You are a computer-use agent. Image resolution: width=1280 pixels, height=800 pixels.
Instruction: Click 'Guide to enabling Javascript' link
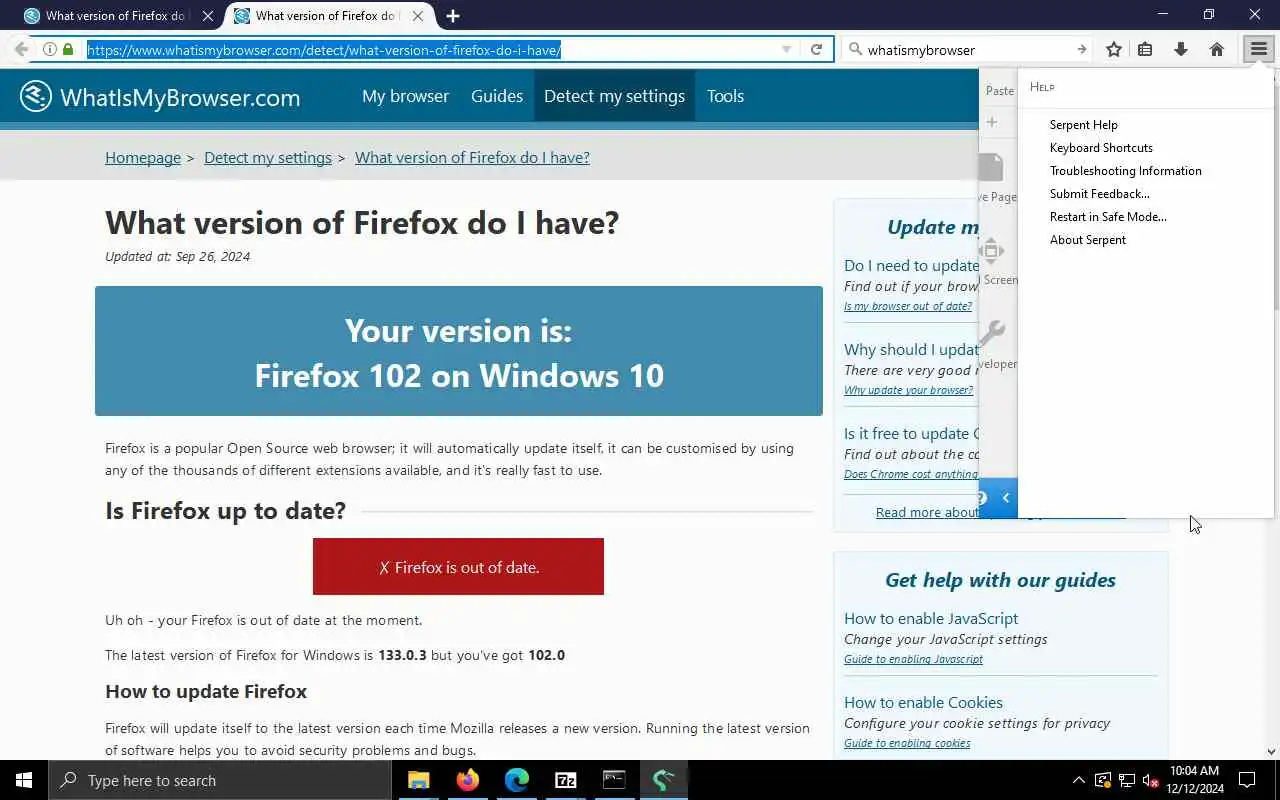pos(913,659)
